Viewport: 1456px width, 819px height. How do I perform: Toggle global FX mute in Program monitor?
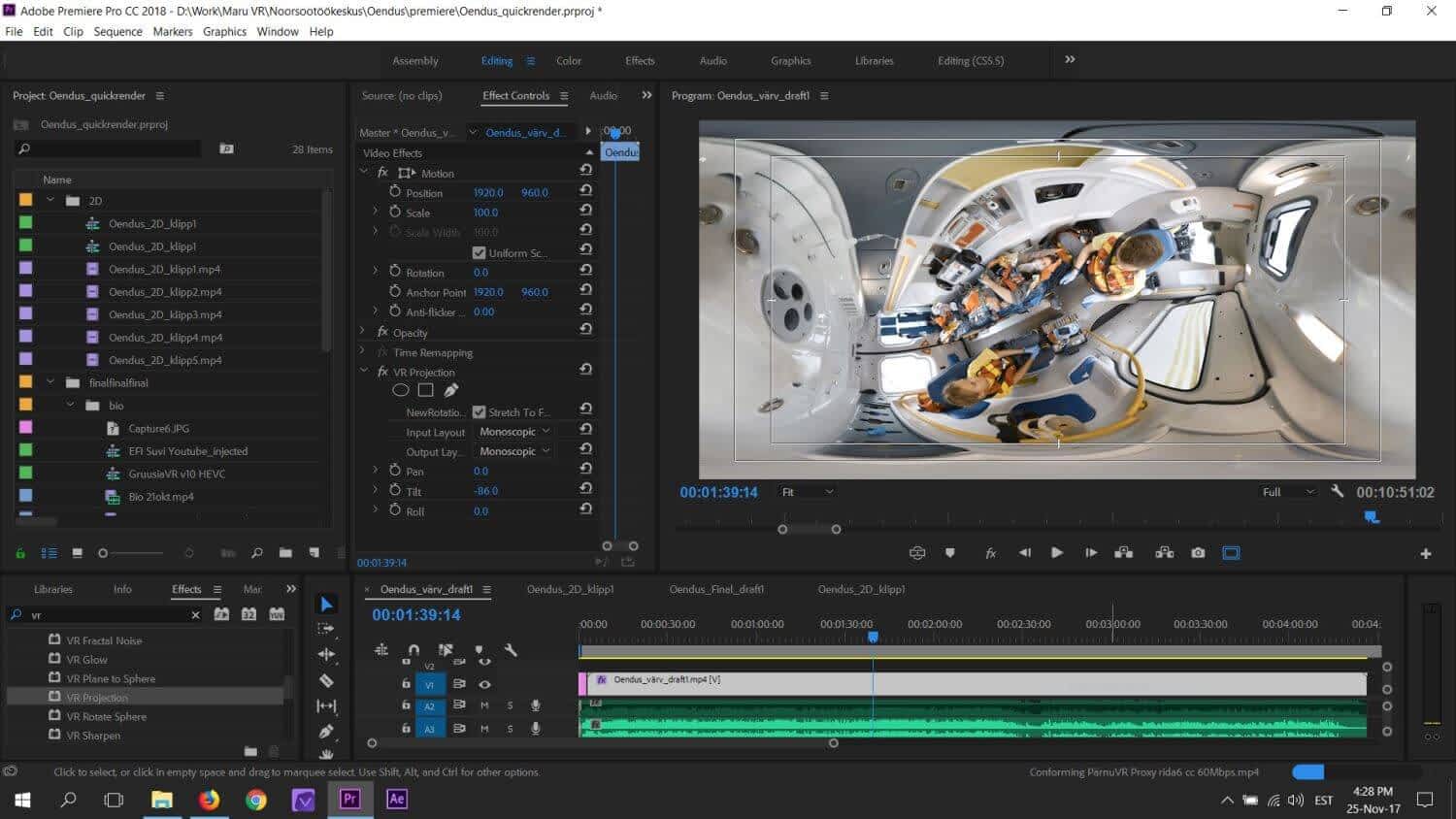pos(990,553)
